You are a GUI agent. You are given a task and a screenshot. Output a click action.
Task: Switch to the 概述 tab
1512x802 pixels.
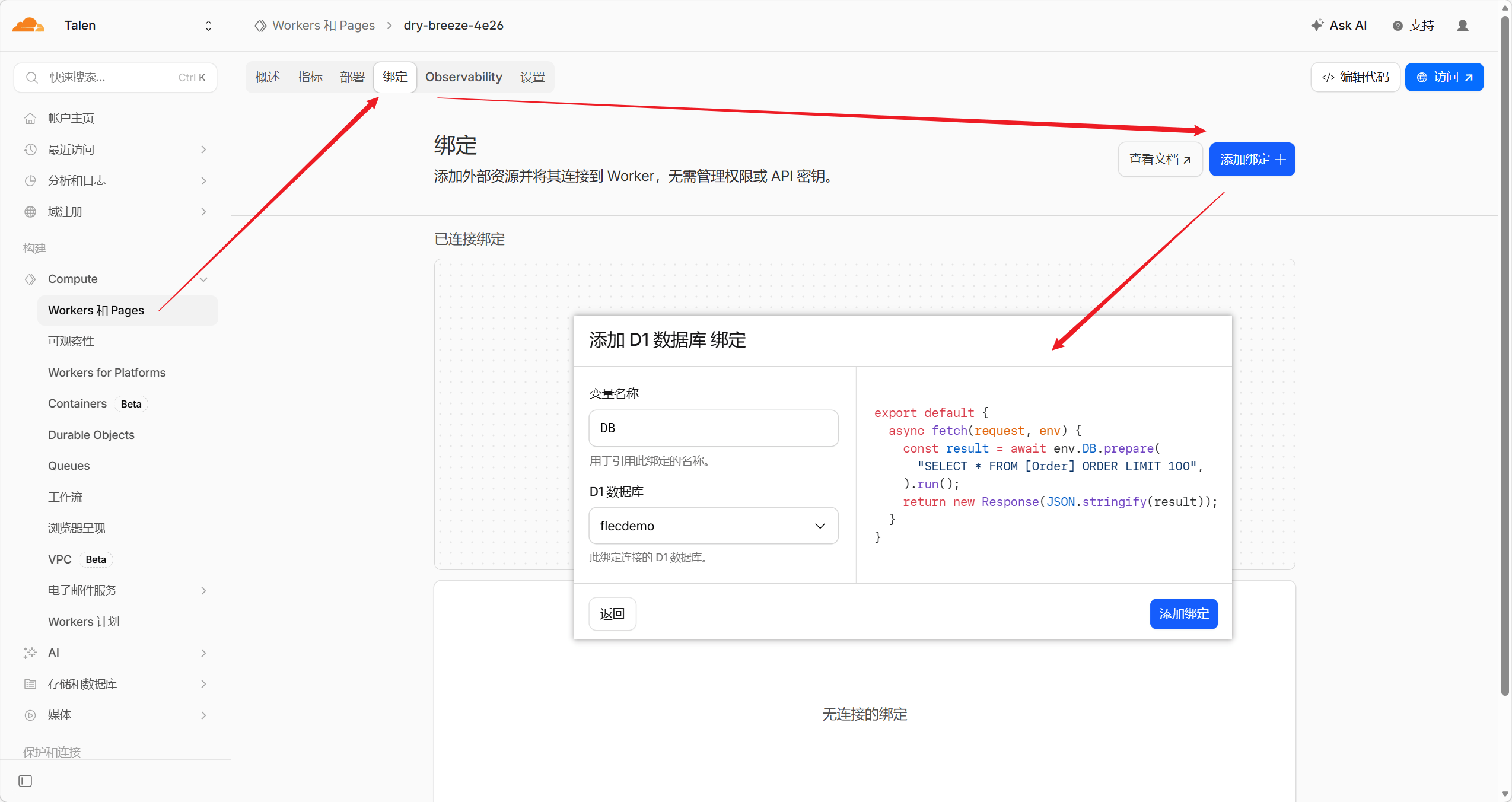click(267, 77)
